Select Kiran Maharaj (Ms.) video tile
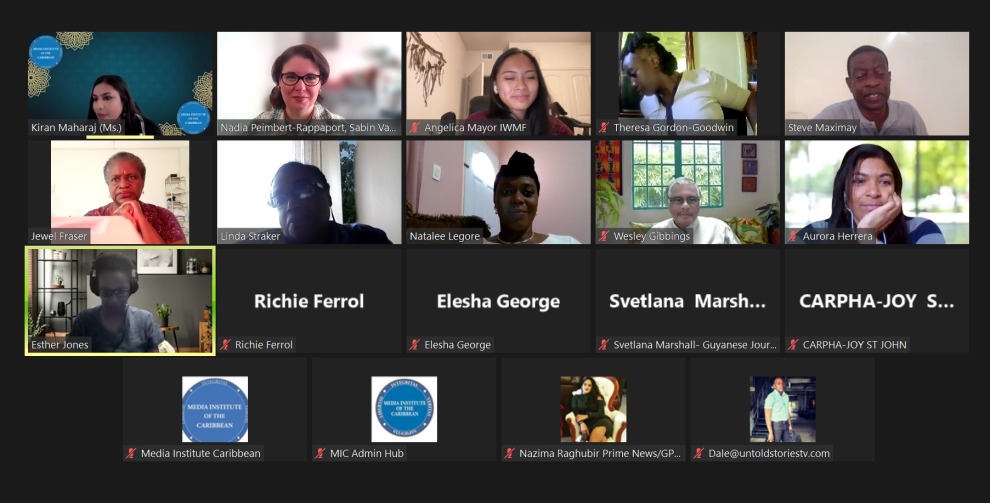The width and height of the screenshot is (990, 503). pos(120,83)
